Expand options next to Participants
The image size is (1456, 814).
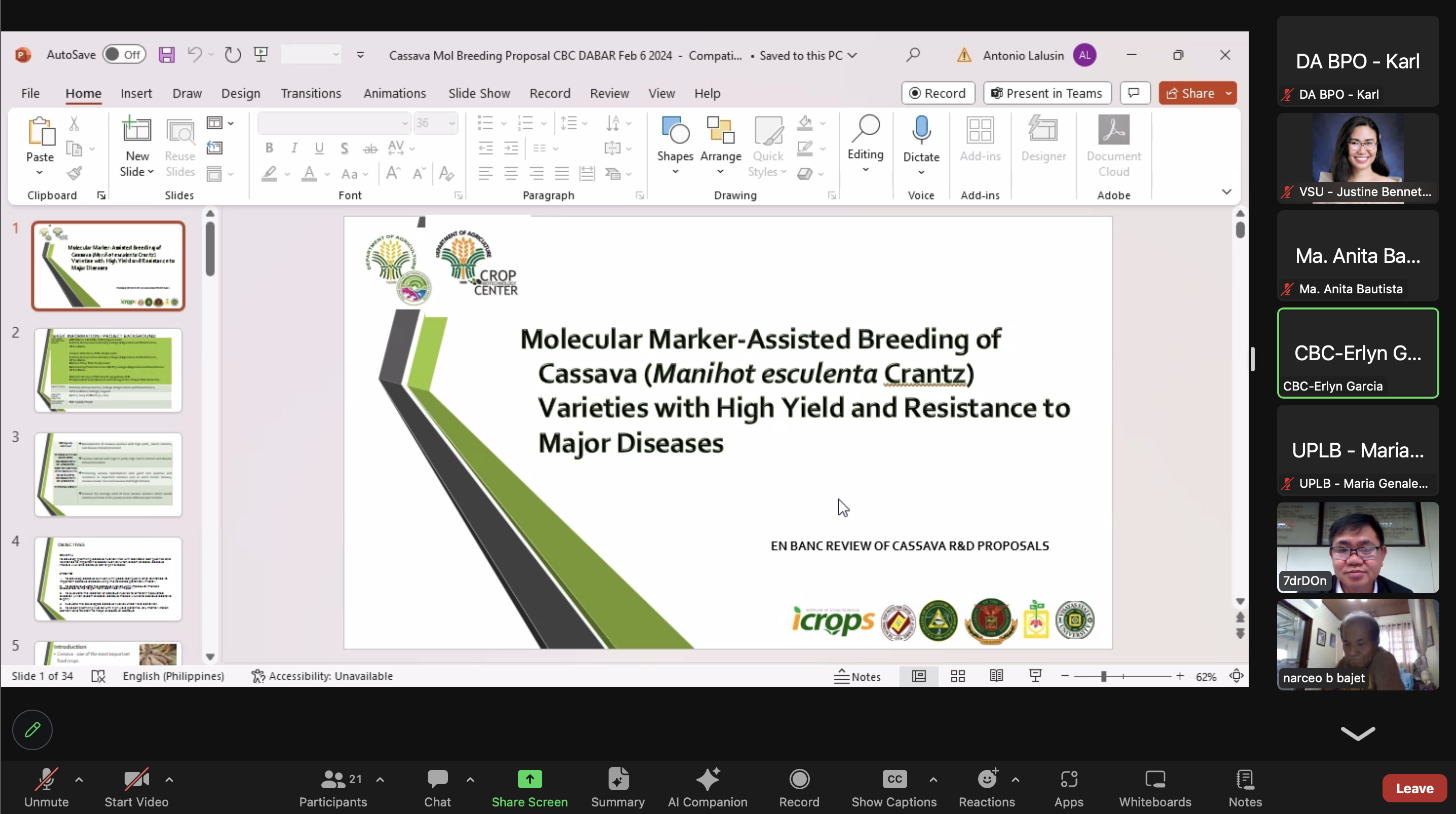point(381,780)
